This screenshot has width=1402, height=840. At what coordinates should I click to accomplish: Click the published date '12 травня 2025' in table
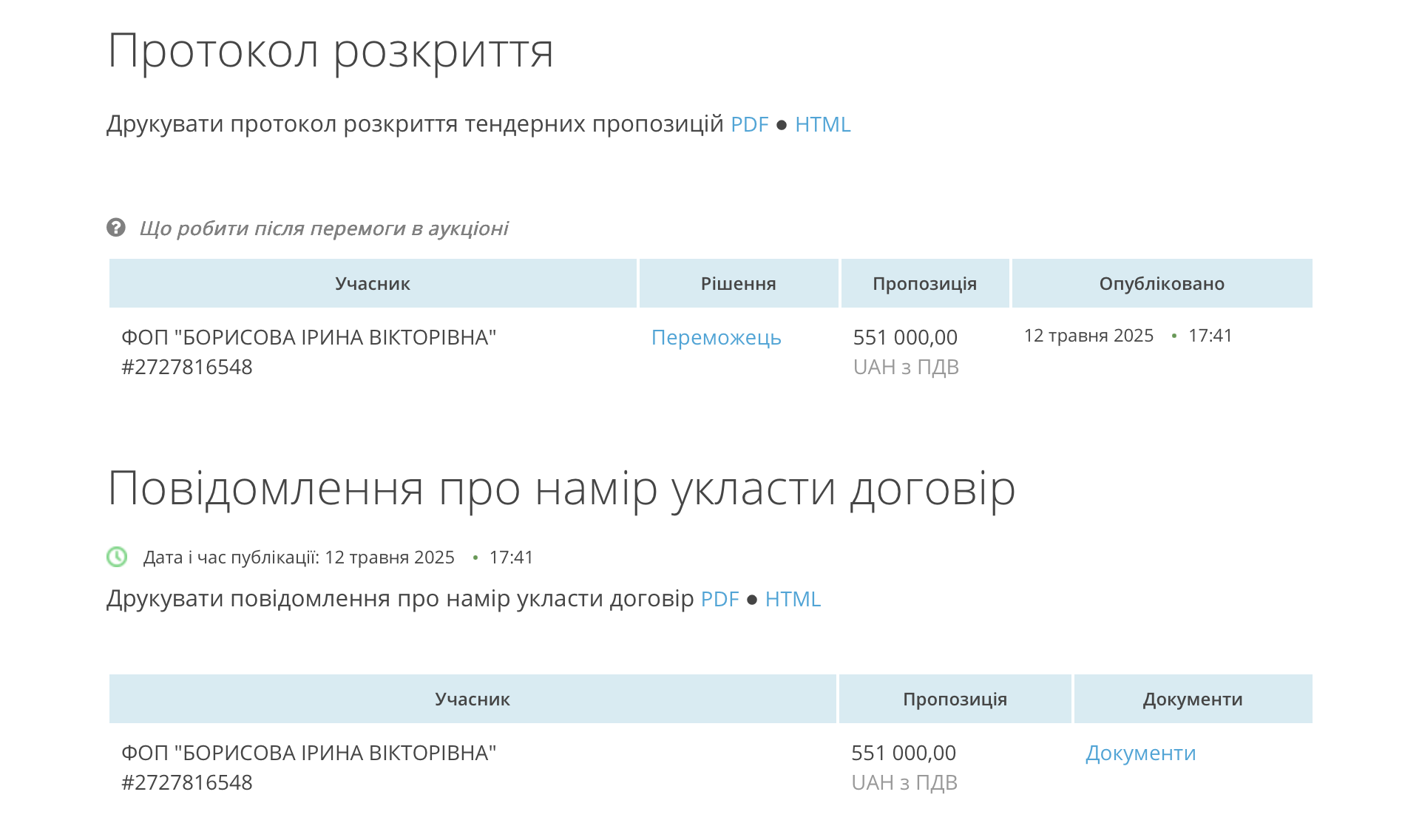(1088, 336)
